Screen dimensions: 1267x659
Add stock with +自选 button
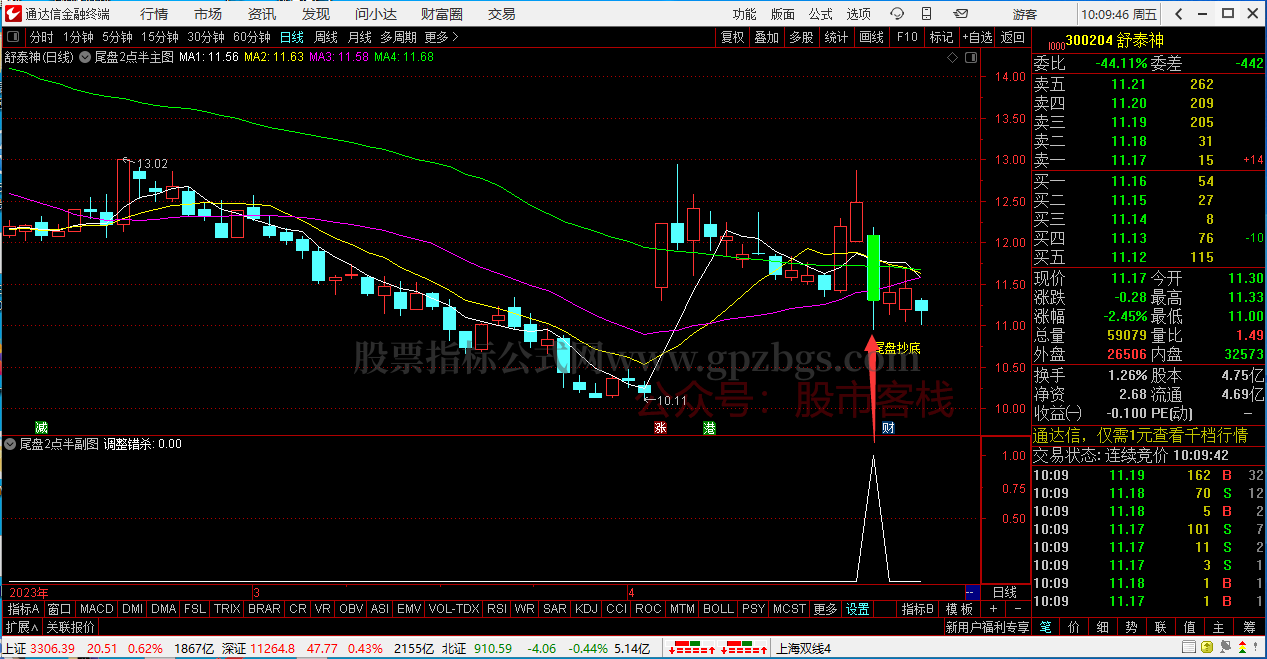click(977, 37)
